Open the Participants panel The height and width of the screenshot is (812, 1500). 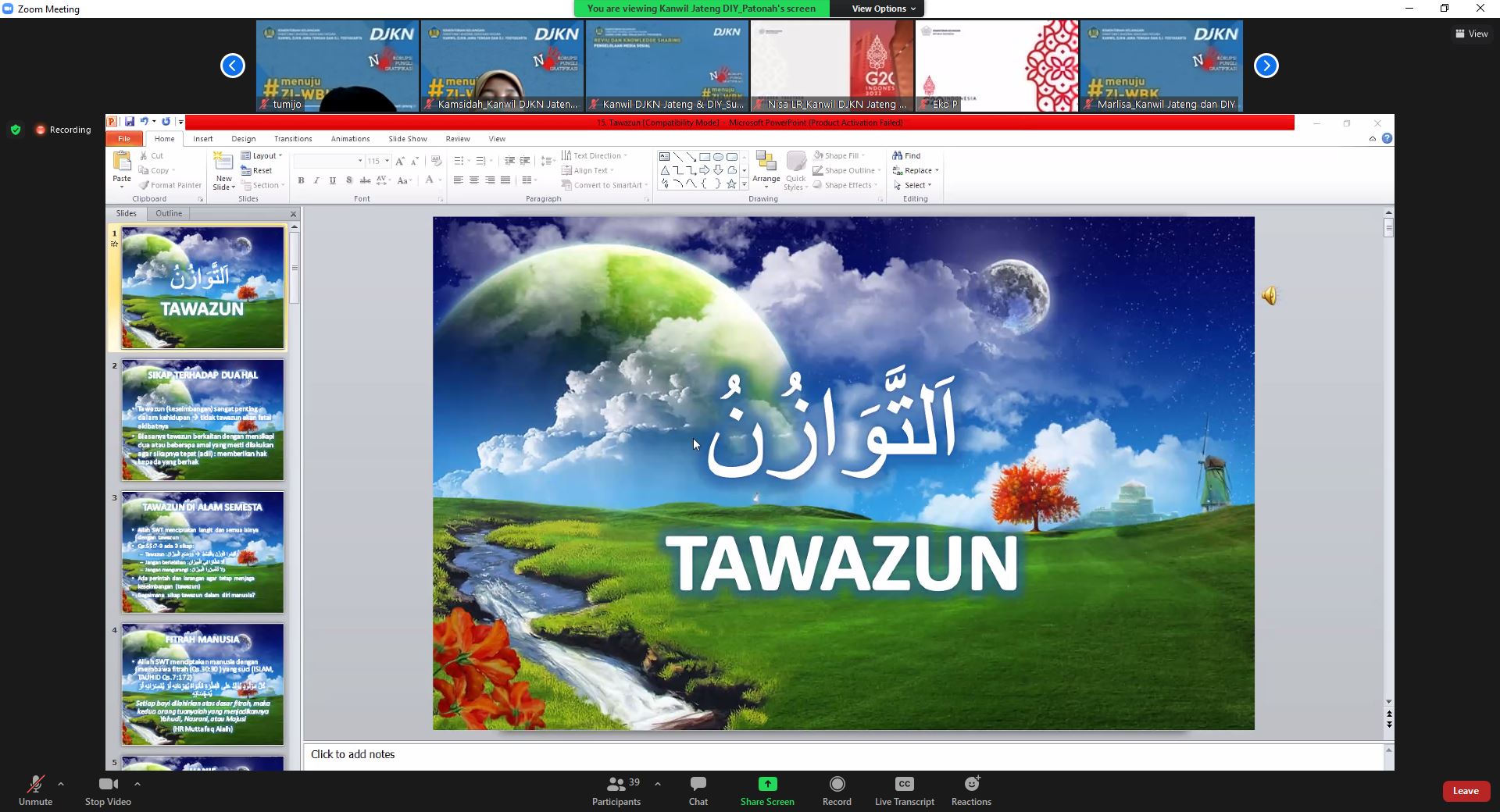(616, 785)
